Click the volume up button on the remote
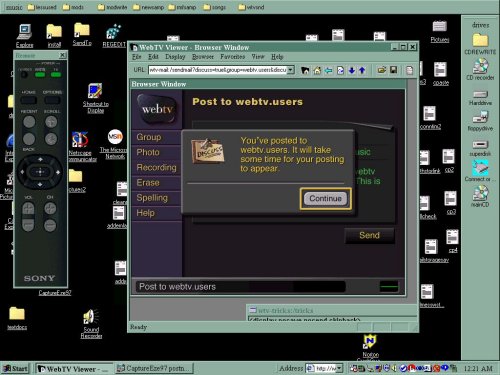Image resolution: width=500 pixels, height=375 pixels. tap(28, 209)
